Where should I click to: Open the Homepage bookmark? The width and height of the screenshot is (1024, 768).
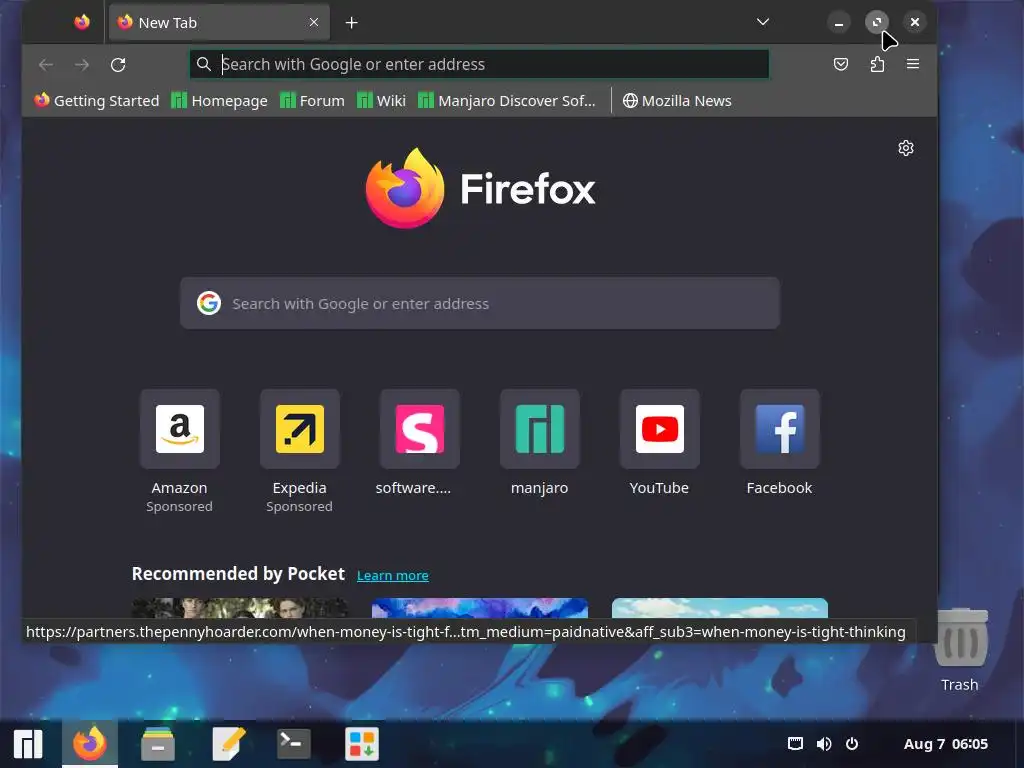click(219, 101)
